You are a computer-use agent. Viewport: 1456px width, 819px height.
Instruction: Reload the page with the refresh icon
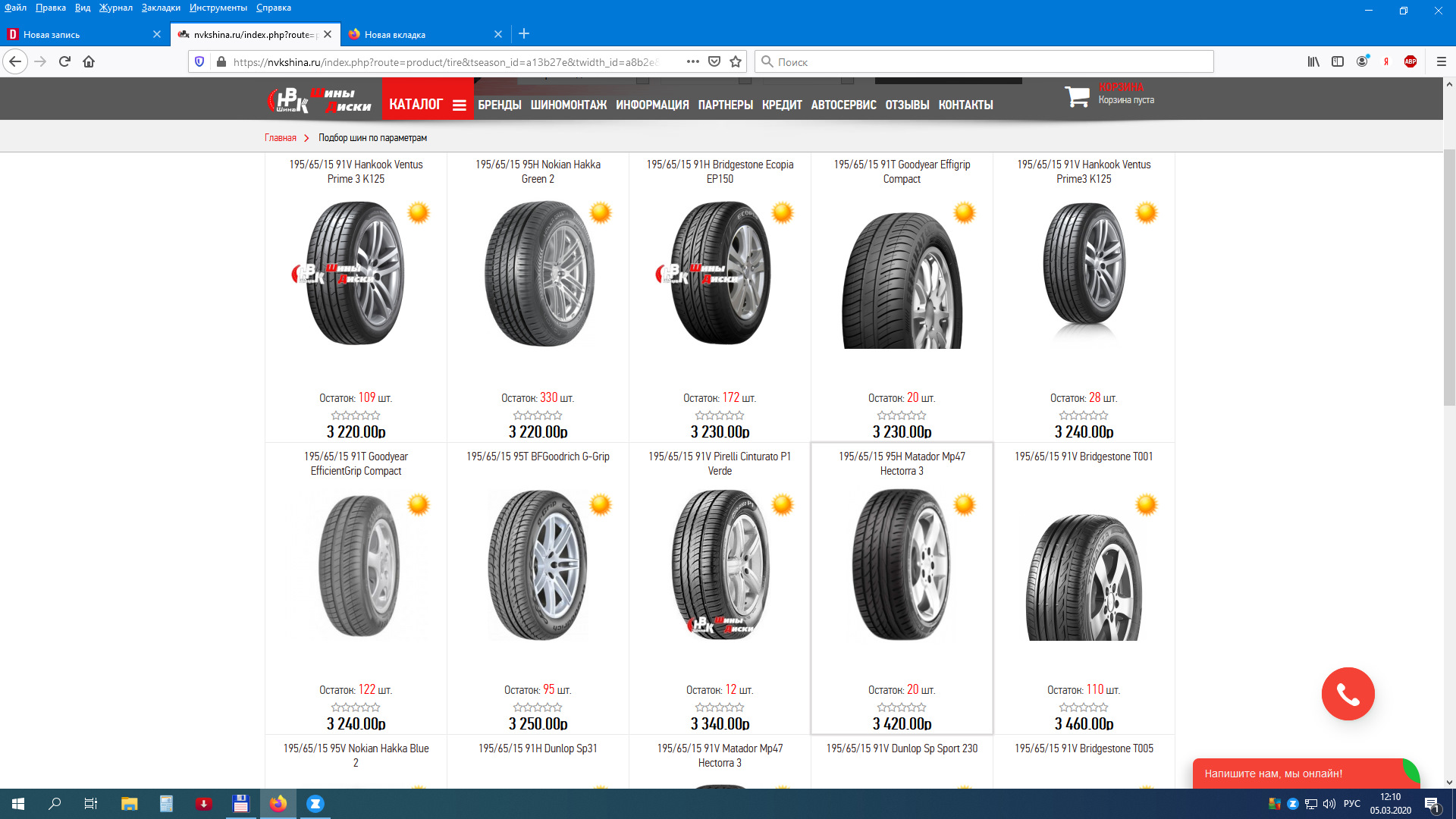pos(64,61)
